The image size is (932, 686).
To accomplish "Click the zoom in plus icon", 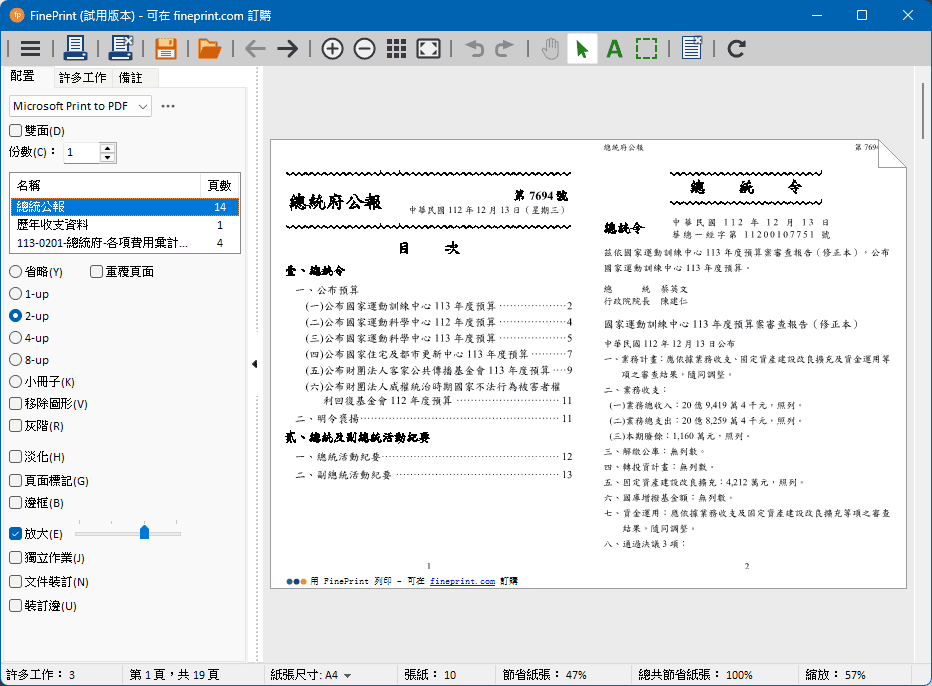I will coord(332,48).
